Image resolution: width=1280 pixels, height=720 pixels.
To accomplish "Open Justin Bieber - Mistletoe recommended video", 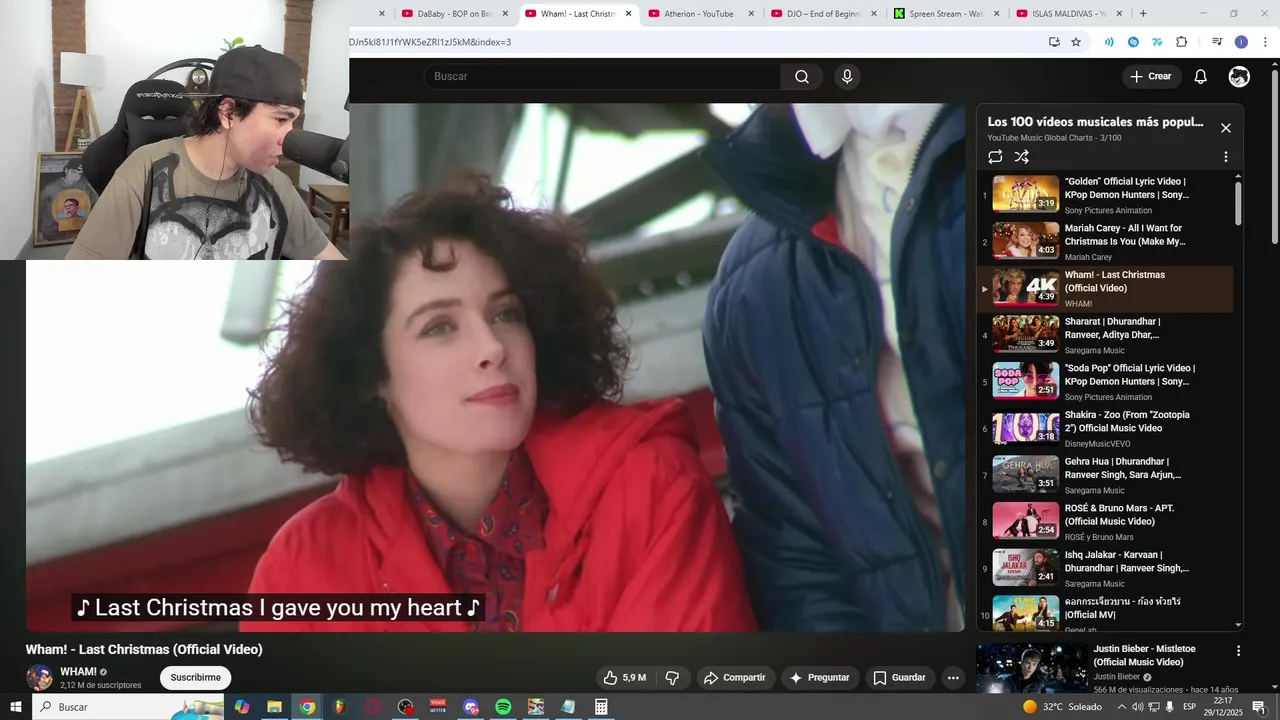I will click(x=1144, y=655).
